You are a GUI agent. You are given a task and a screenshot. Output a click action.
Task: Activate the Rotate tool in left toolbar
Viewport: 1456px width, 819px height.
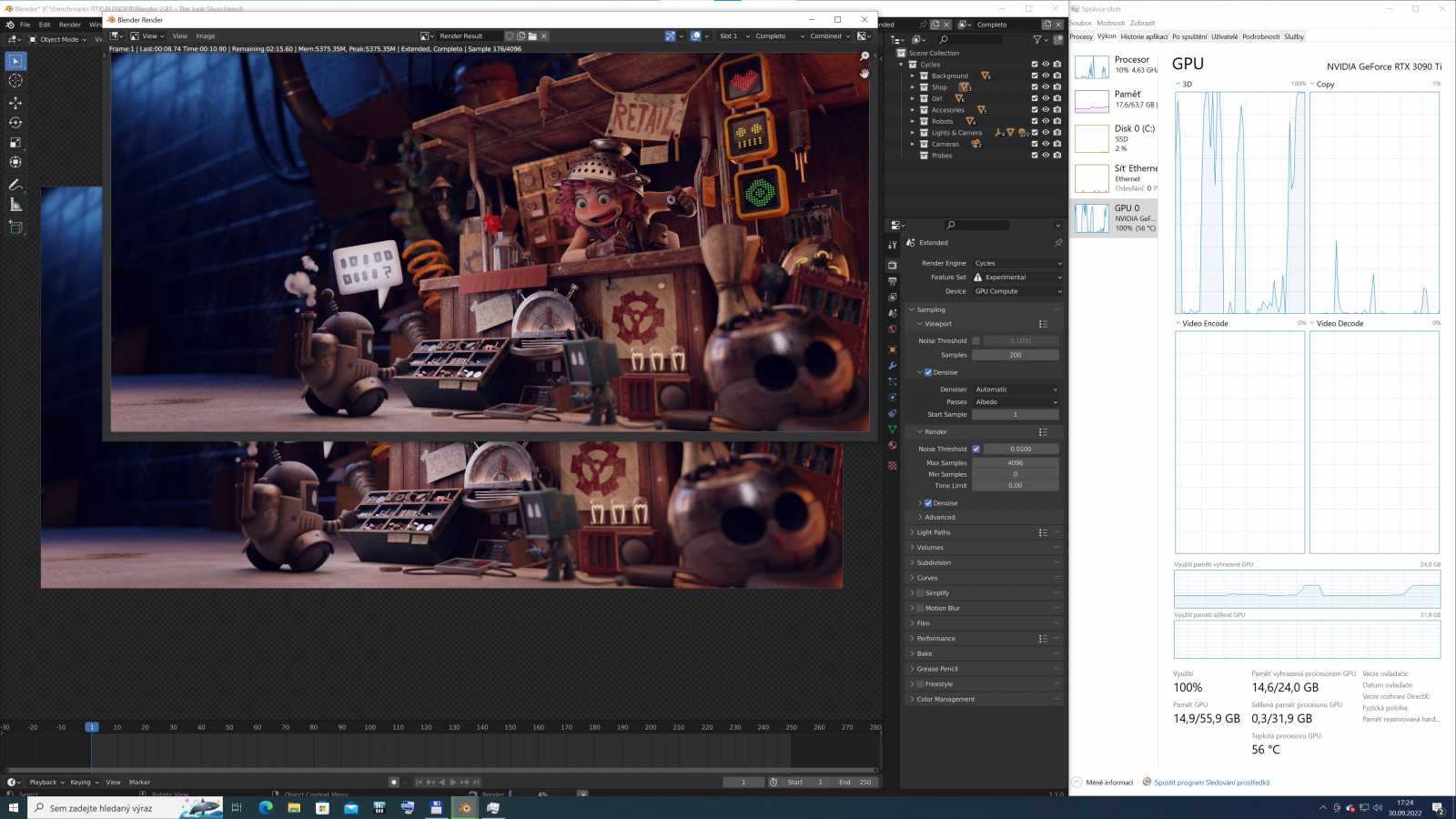point(15,123)
